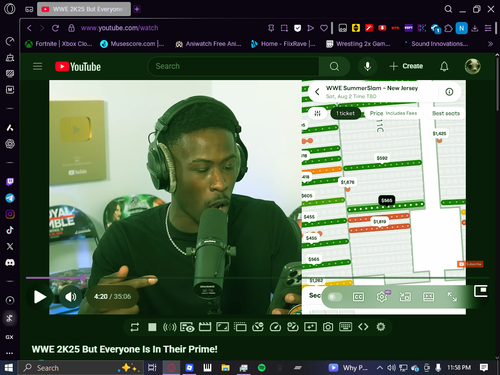Open the account avatar menu
The height and width of the screenshot is (375, 500).
point(472,66)
